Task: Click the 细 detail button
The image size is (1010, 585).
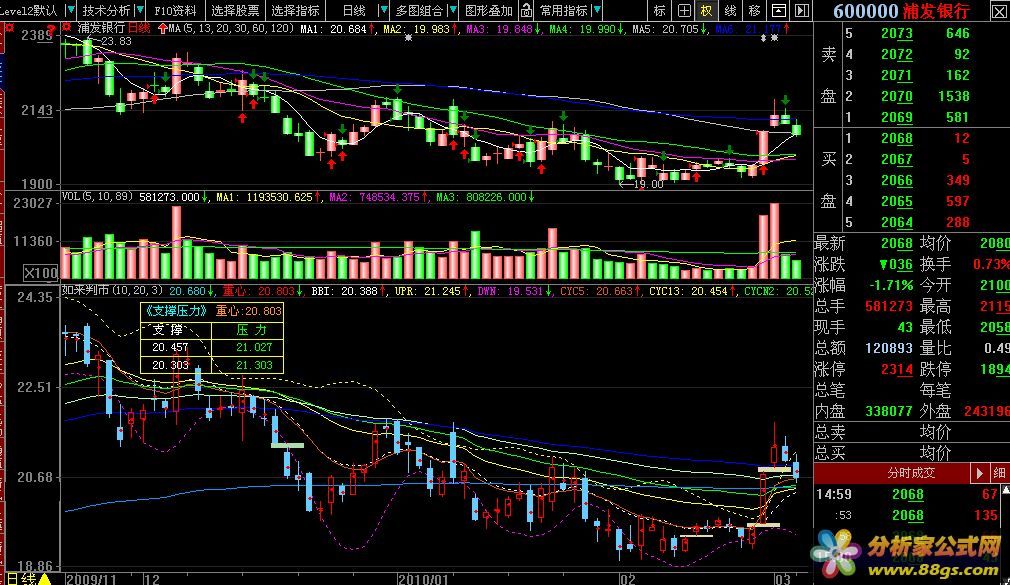Action: point(999,474)
